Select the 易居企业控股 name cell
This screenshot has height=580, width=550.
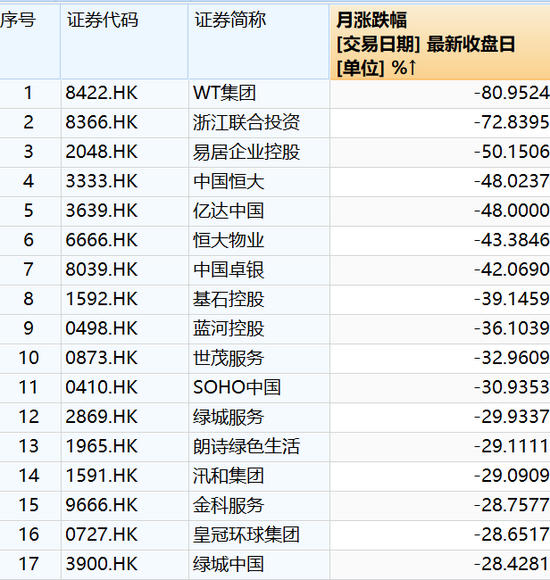click(259, 152)
